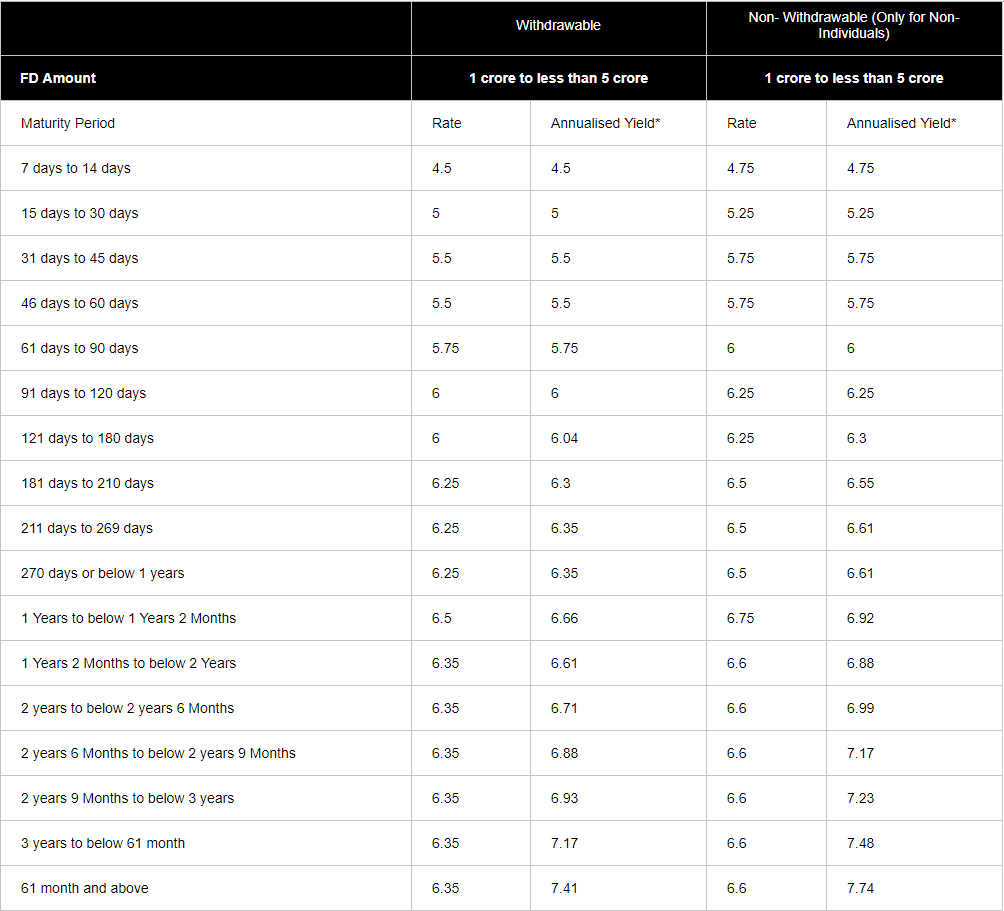Click the 15 days to 30 days cell
Screen dimensions: 1004x911
point(206,213)
